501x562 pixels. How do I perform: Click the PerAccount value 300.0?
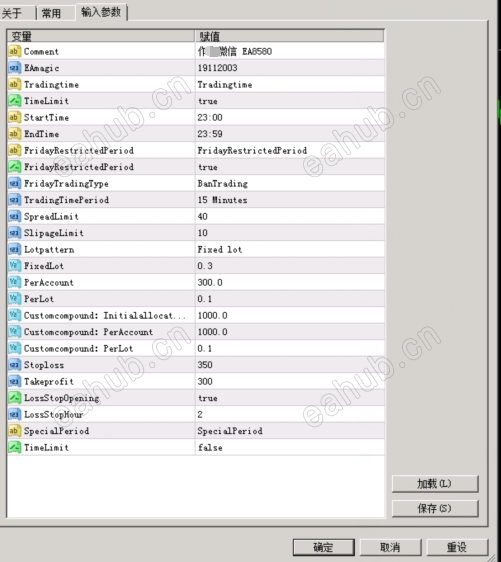(x=210, y=282)
